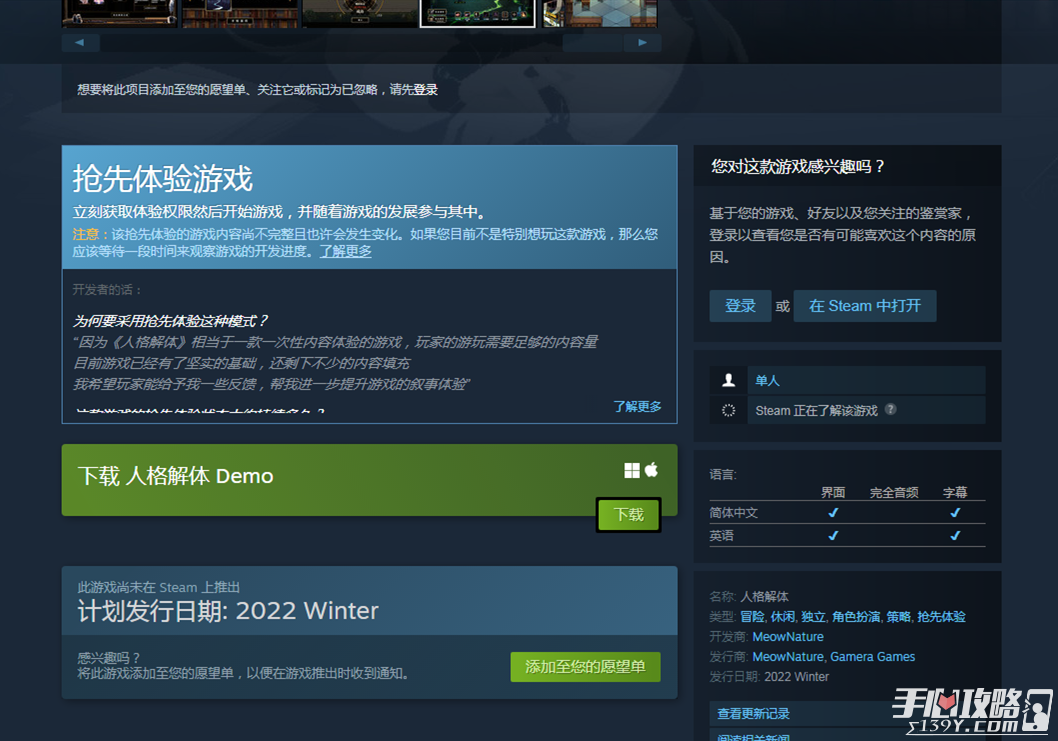Click 为何要采用抢先体验这种模式？ question text

tap(171, 321)
